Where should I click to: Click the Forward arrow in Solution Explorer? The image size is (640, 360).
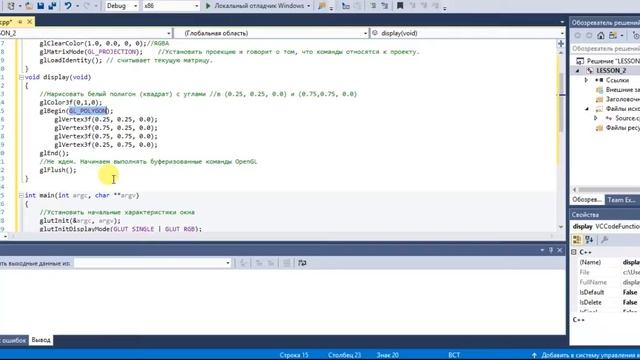[589, 36]
